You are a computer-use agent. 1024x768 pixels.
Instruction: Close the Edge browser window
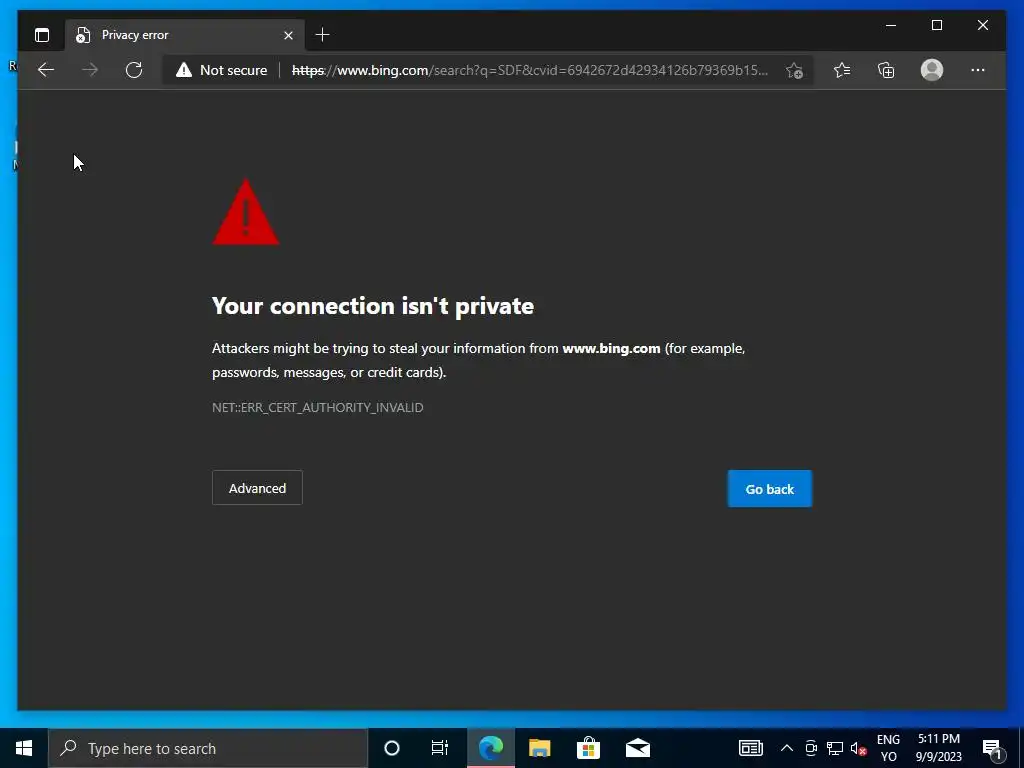(x=983, y=25)
